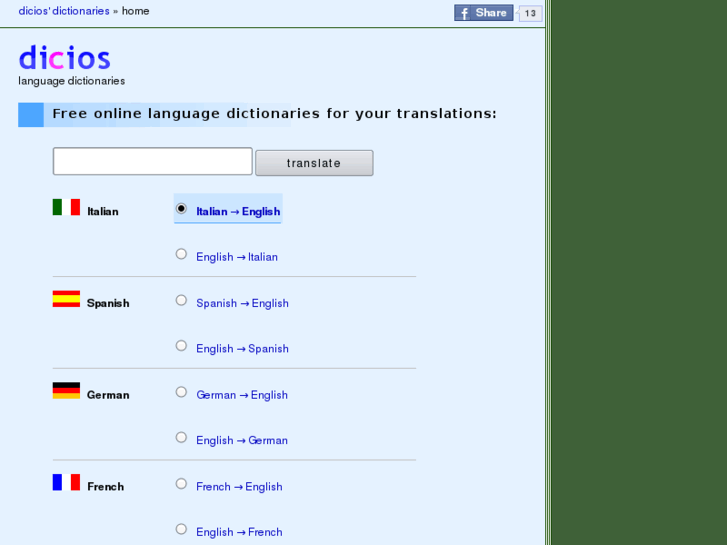The height and width of the screenshot is (545, 727).
Task: Select the English → Spanish radio button
Action: point(181,346)
